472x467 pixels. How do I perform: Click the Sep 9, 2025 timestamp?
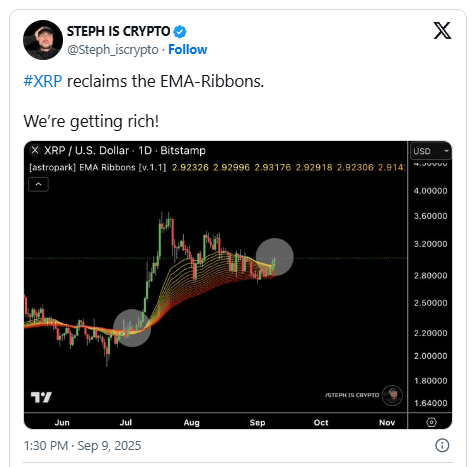(109, 446)
